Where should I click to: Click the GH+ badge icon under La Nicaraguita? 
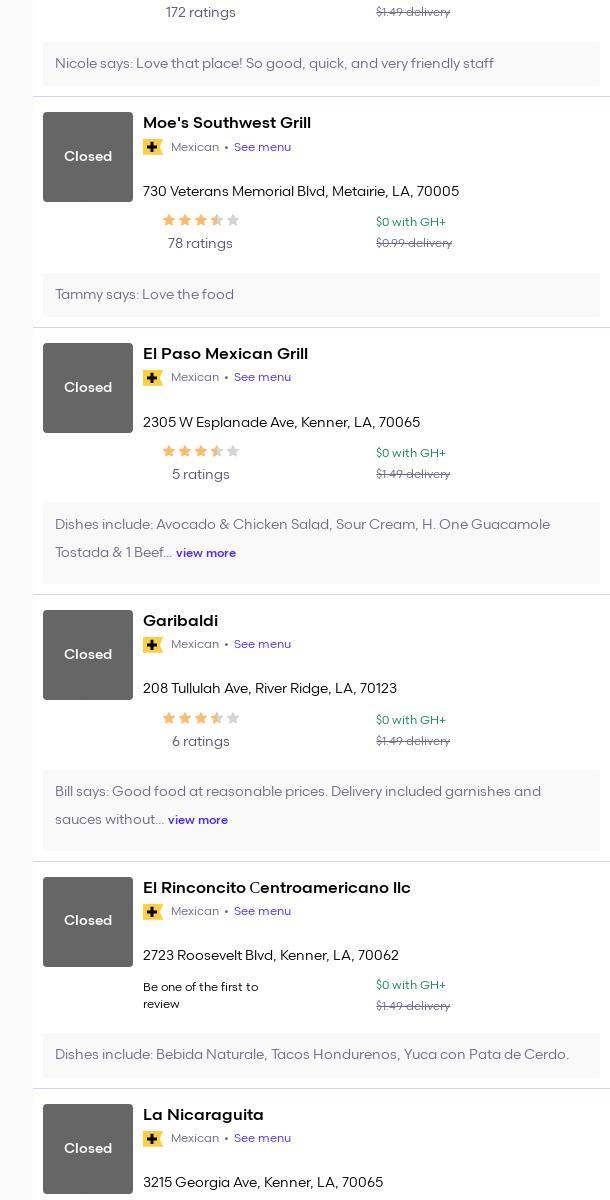click(153, 1139)
